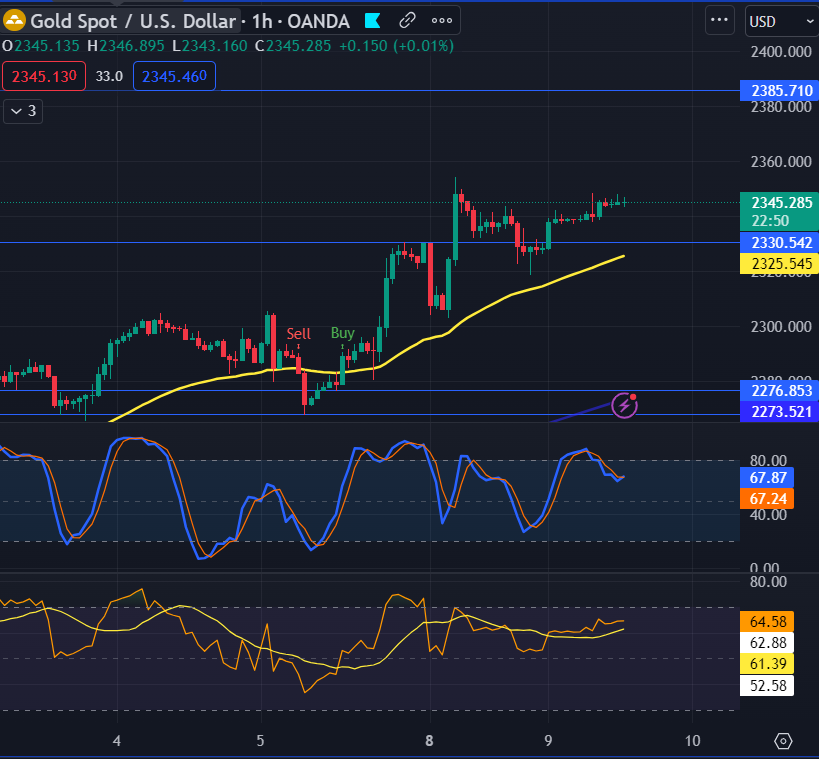This screenshot has height=759, width=819.
Task: Click the white 52.58 indicator value label
Action: coord(767,685)
